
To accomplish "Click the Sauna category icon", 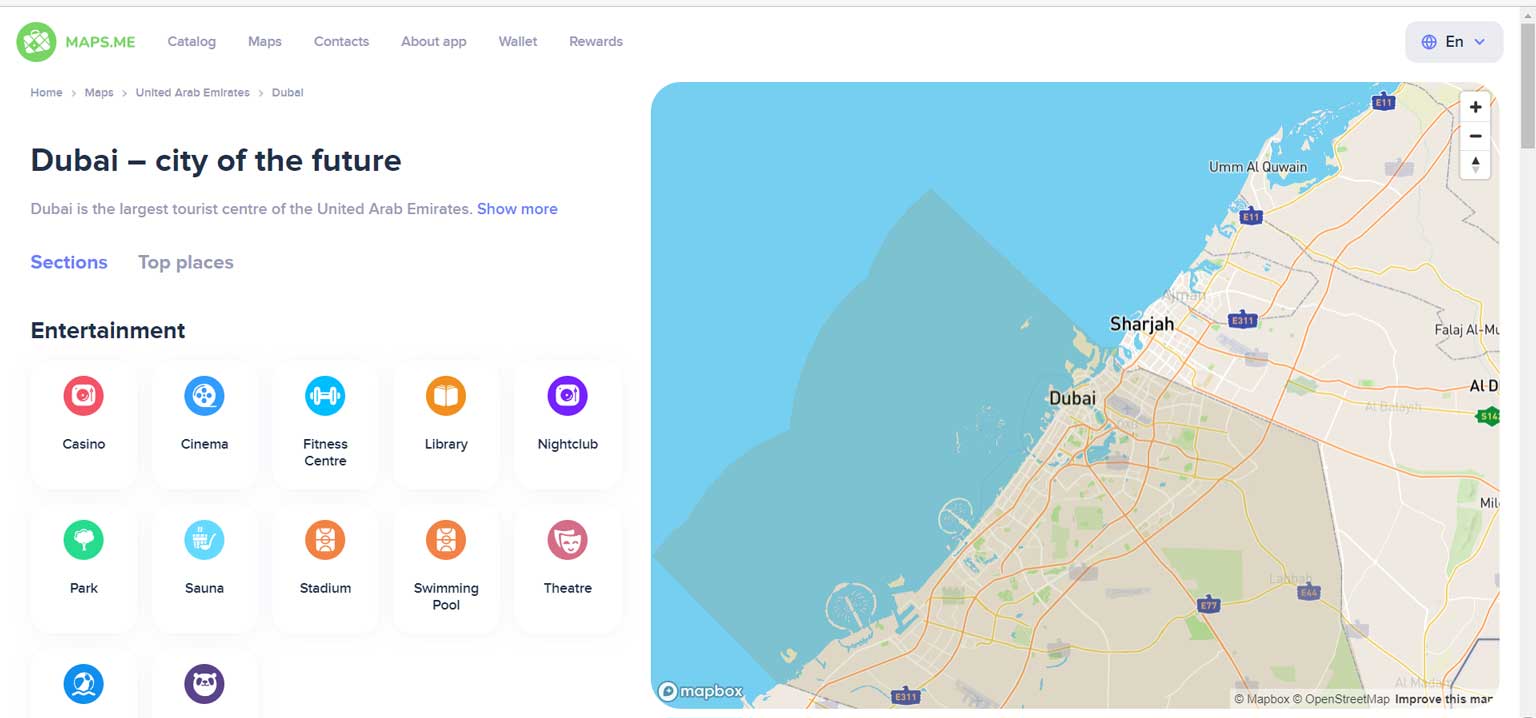I will pos(204,539).
